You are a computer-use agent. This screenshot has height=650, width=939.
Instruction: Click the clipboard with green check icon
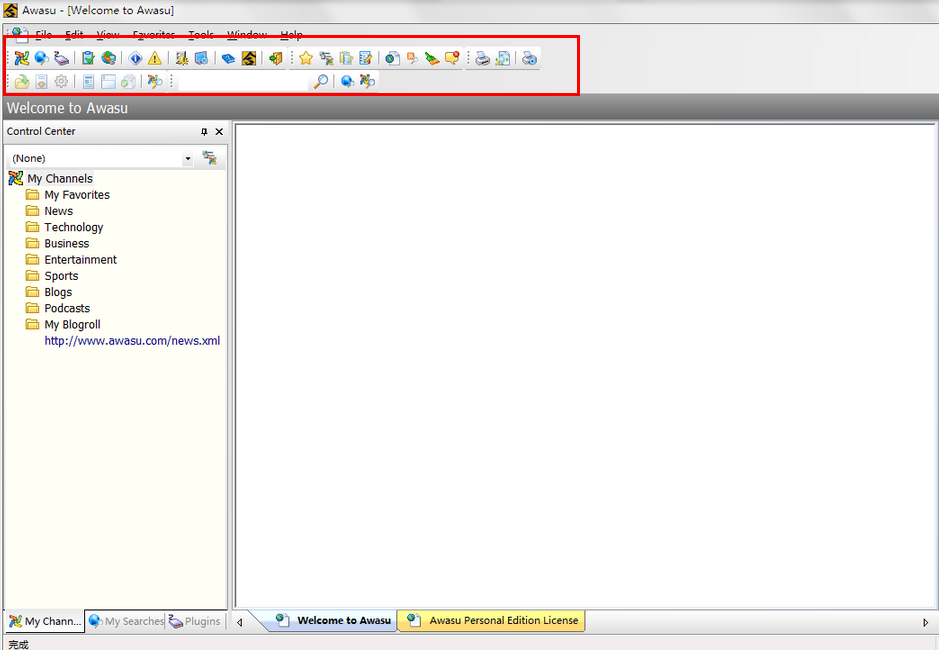(x=88, y=58)
